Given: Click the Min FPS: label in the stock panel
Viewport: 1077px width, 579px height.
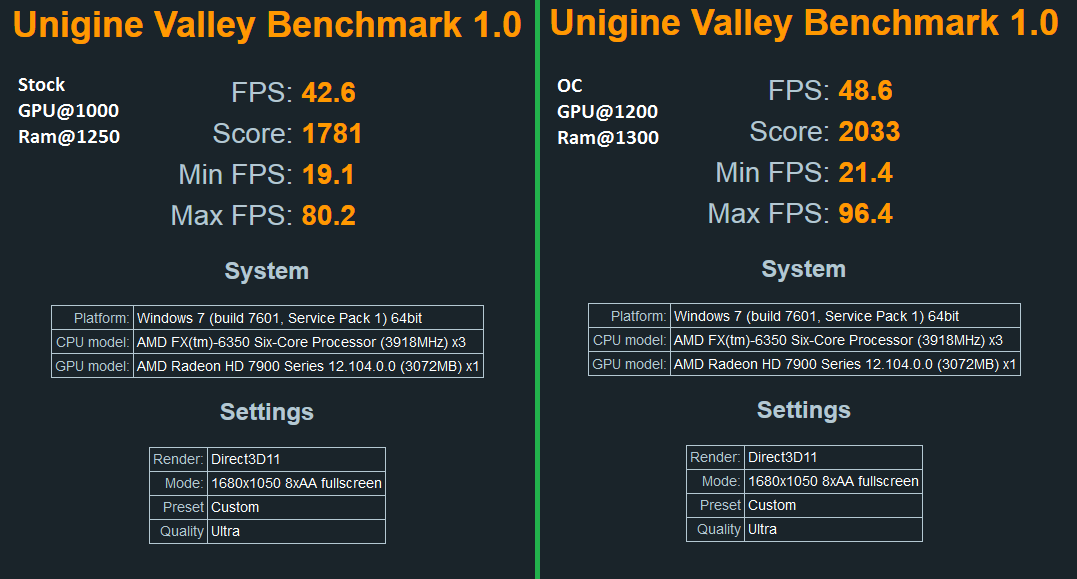Looking at the screenshot, I should tap(236, 174).
